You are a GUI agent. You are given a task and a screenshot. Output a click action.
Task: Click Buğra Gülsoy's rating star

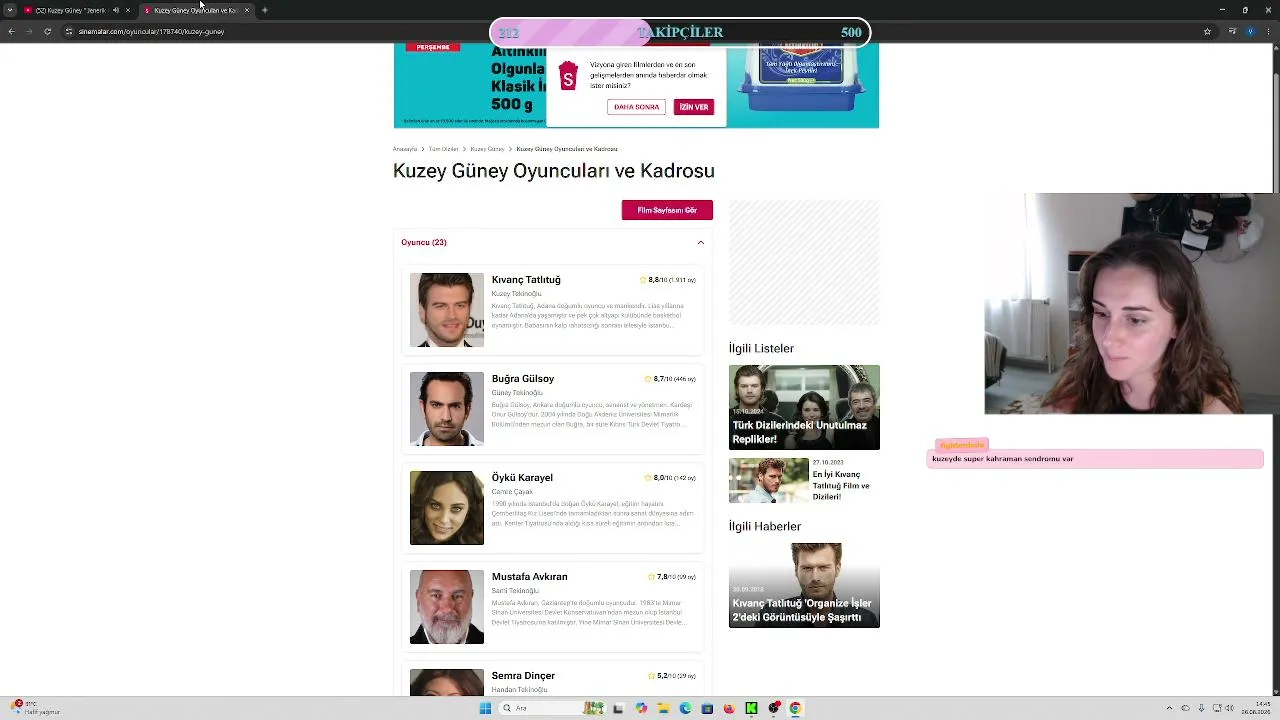pos(648,379)
